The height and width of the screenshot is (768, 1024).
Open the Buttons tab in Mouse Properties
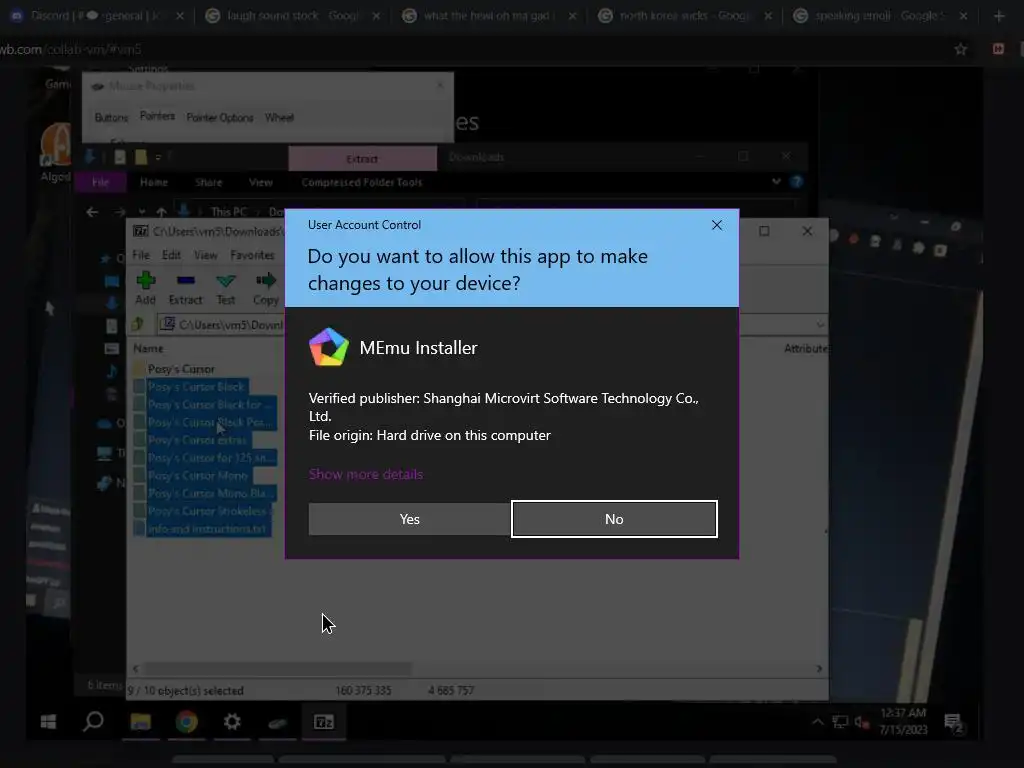111,118
